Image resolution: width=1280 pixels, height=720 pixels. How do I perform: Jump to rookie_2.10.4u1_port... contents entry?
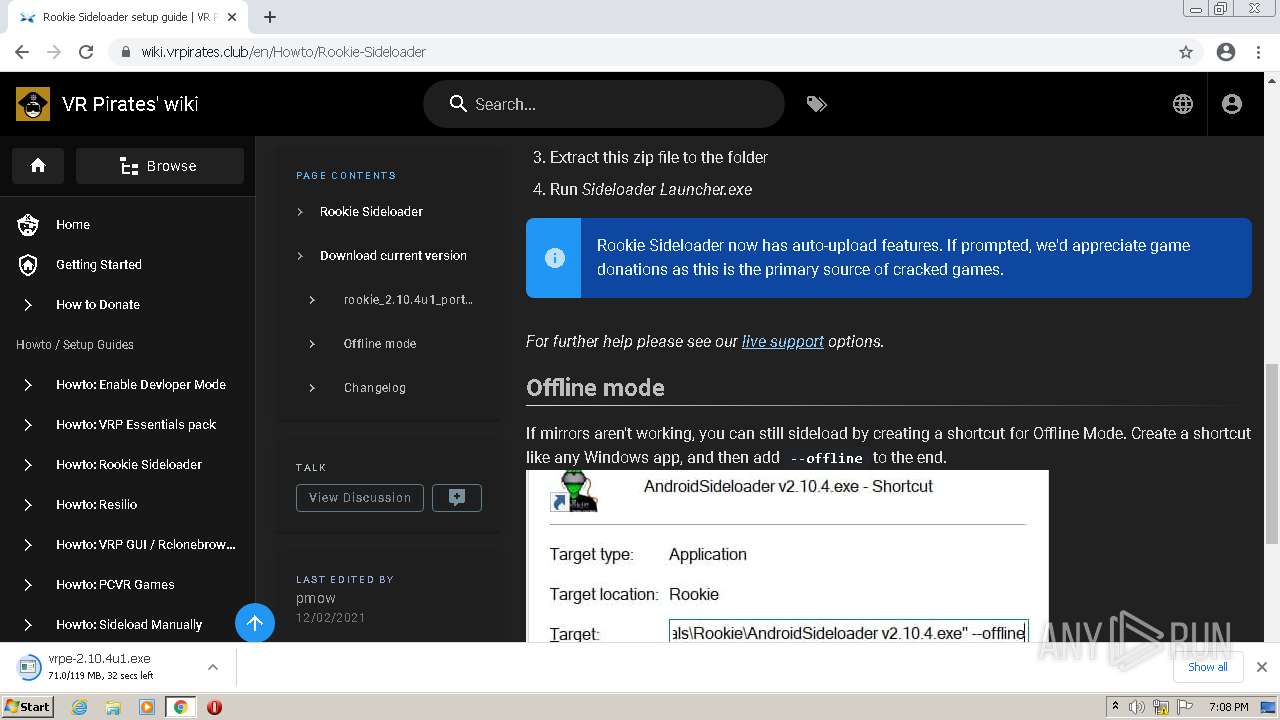(x=408, y=299)
